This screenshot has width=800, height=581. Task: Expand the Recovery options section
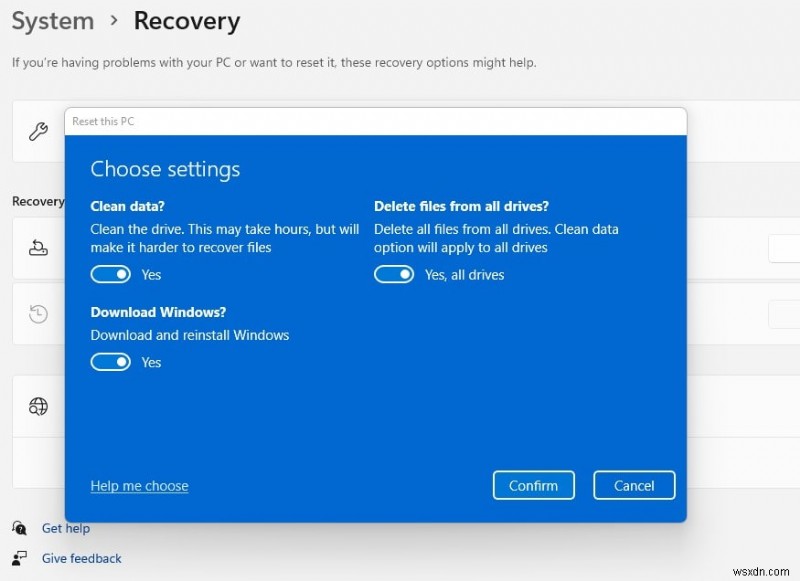click(38, 201)
